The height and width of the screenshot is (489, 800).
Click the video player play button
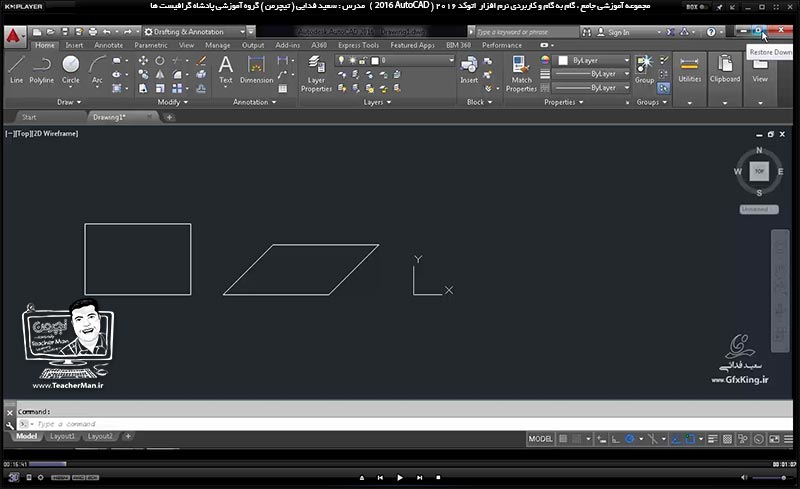(399, 477)
